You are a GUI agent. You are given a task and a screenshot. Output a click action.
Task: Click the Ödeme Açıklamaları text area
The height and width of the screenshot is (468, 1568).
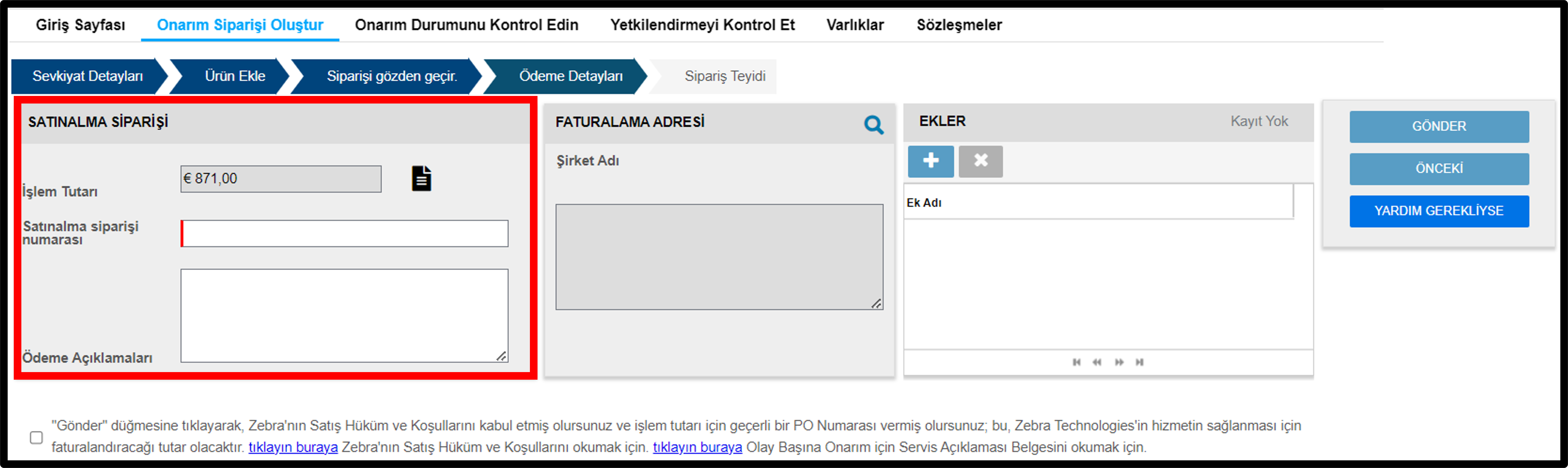(345, 316)
